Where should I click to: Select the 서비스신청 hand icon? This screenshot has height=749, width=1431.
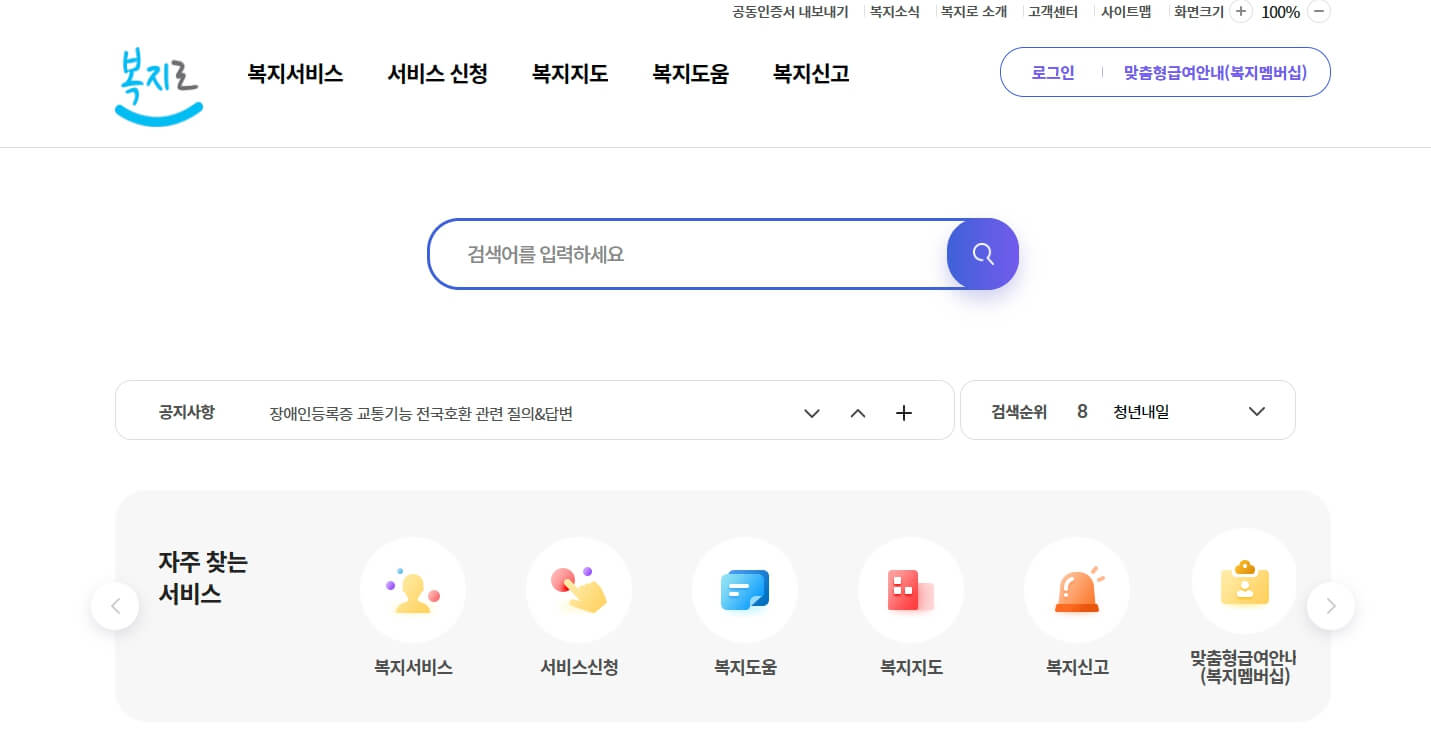579,590
